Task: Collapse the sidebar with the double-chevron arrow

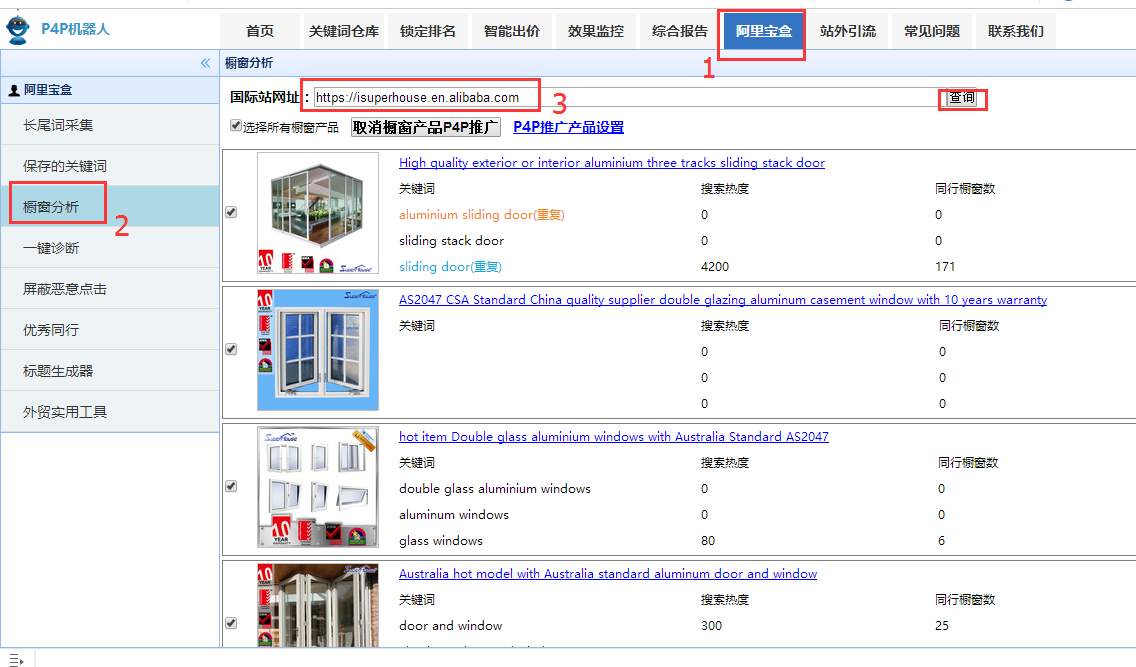Action: [x=206, y=63]
